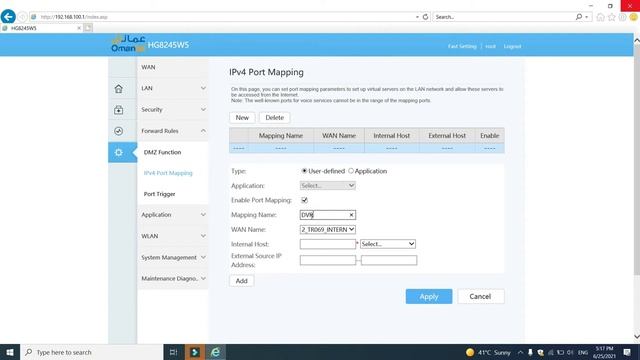Screen dimensions: 640x360
Task: Select the User-defined type radio button
Action: (304, 171)
